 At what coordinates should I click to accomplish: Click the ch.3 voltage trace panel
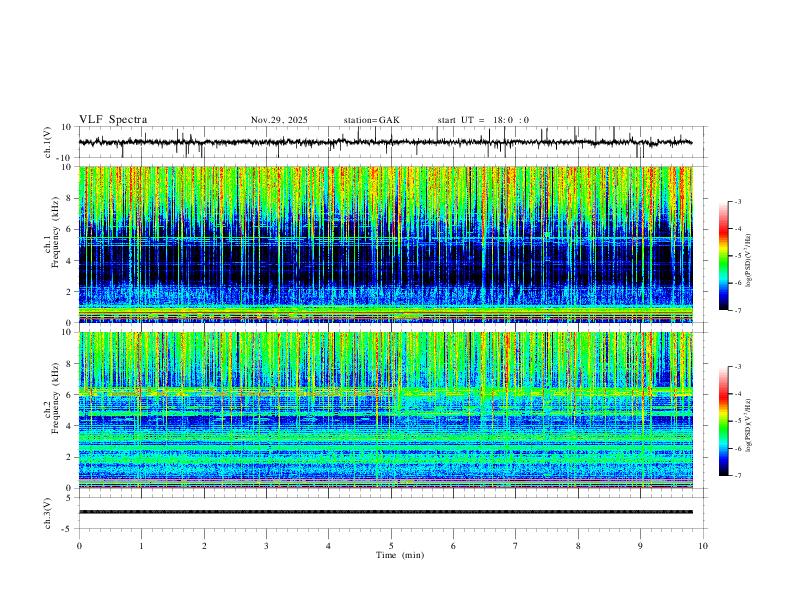coord(393,513)
